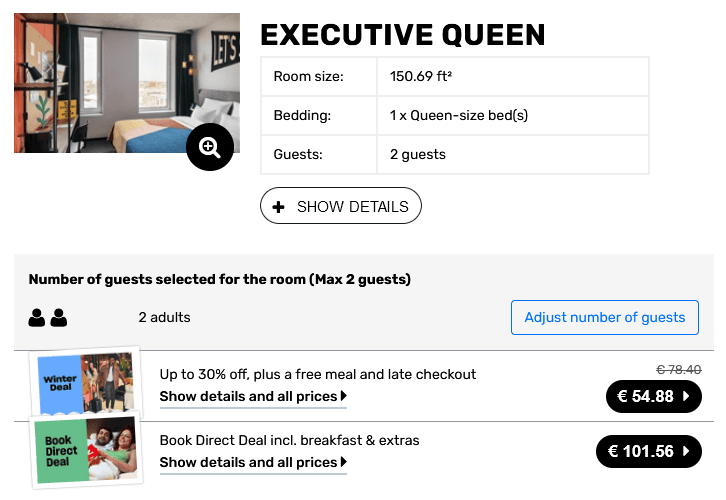
Task: Select the € 101.56 Book Direct price
Action: pyautogui.click(x=640, y=452)
